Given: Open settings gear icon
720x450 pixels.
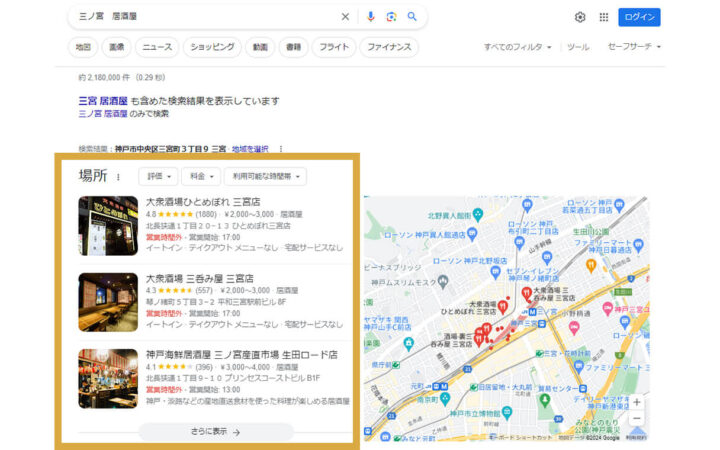Looking at the screenshot, I should [580, 17].
